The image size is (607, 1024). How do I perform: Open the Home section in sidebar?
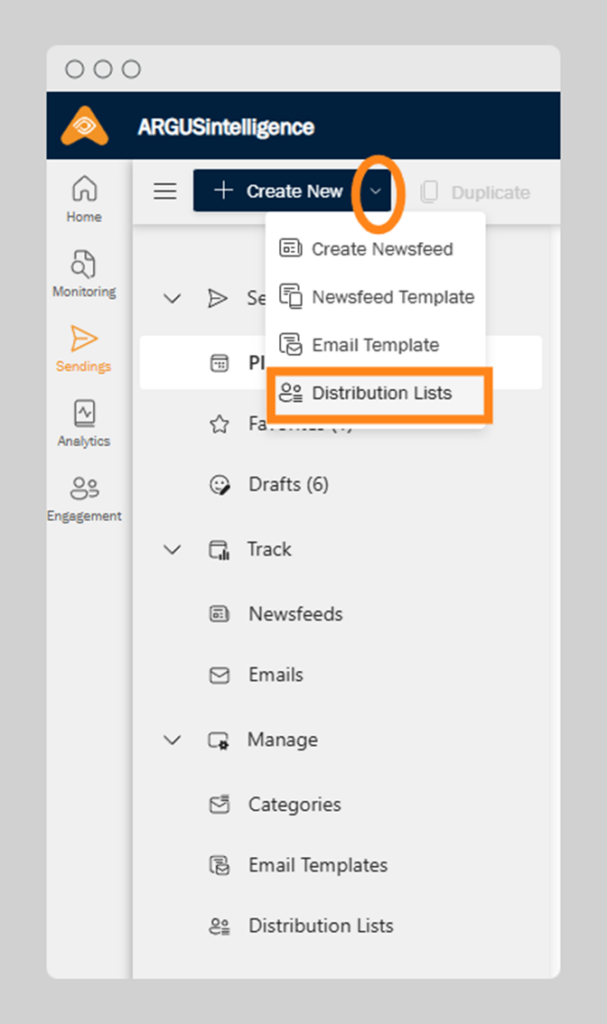(84, 198)
